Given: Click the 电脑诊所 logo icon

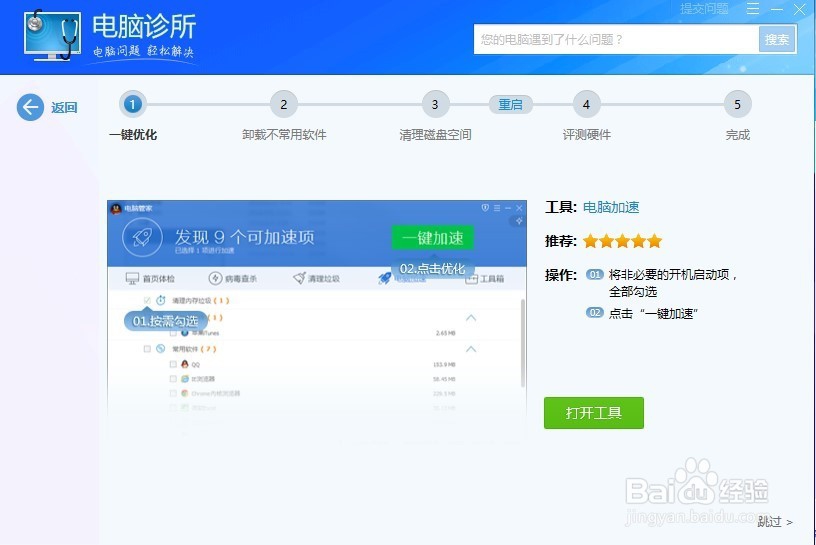Looking at the screenshot, I should [x=53, y=35].
